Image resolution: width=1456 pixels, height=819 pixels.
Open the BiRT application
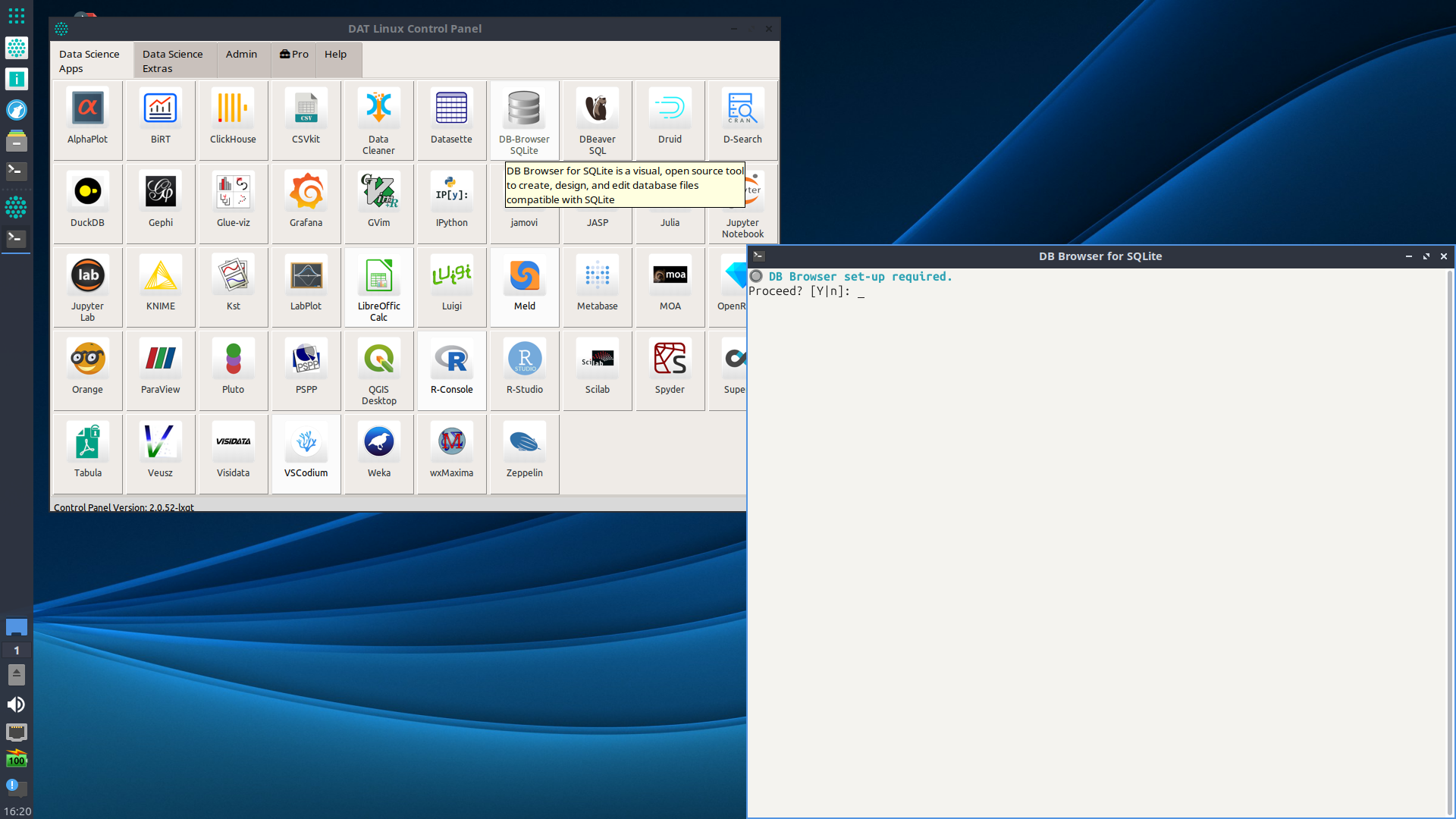pyautogui.click(x=161, y=120)
